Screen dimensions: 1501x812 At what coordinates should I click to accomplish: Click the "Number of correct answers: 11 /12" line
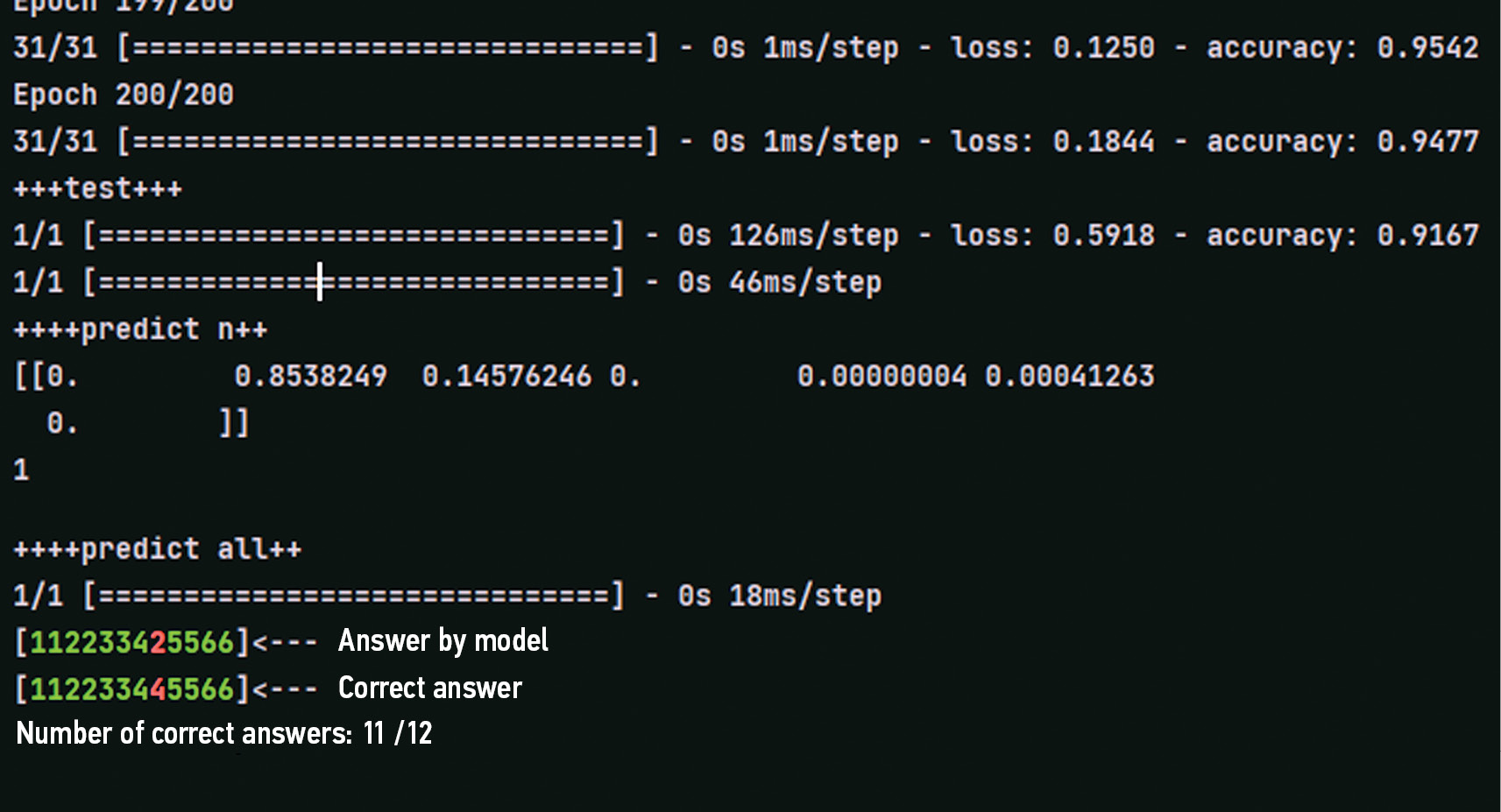point(224,733)
